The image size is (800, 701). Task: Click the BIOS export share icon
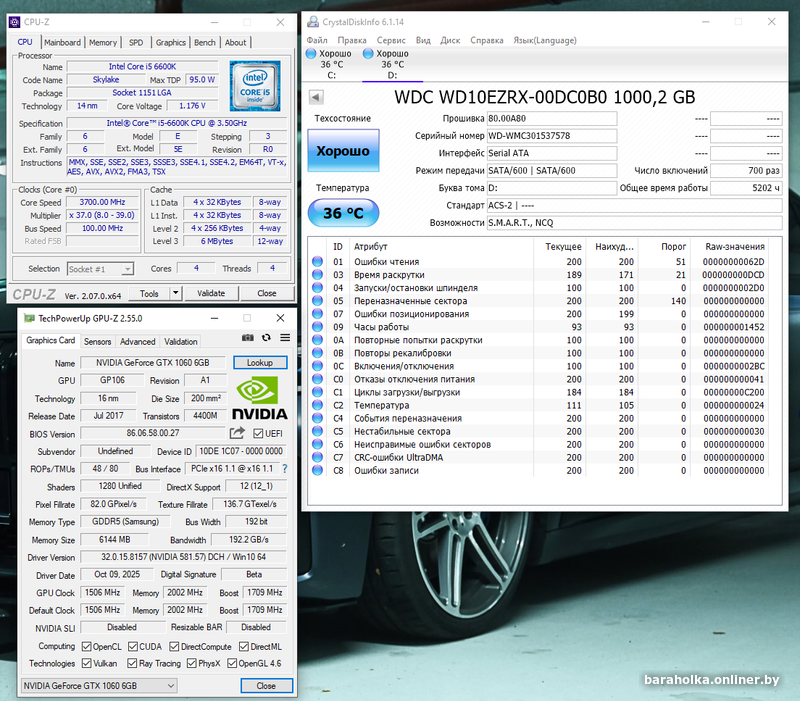(x=237, y=433)
